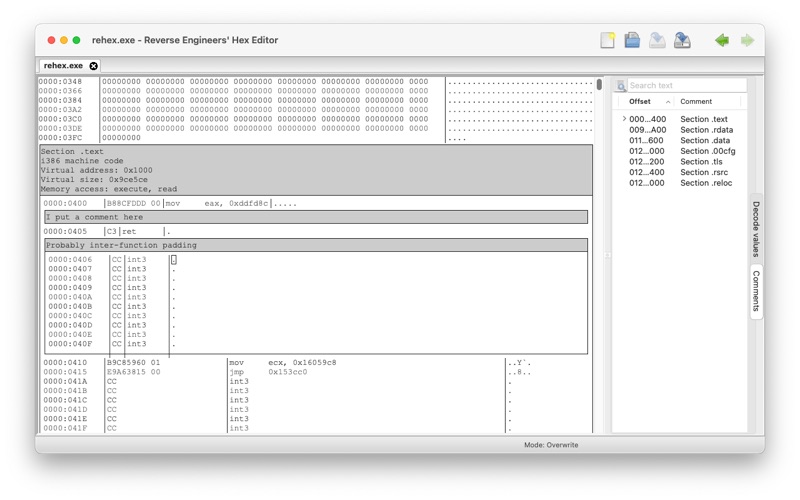The image size is (800, 500).
Task: Focus the Search text field
Action: [687, 85]
